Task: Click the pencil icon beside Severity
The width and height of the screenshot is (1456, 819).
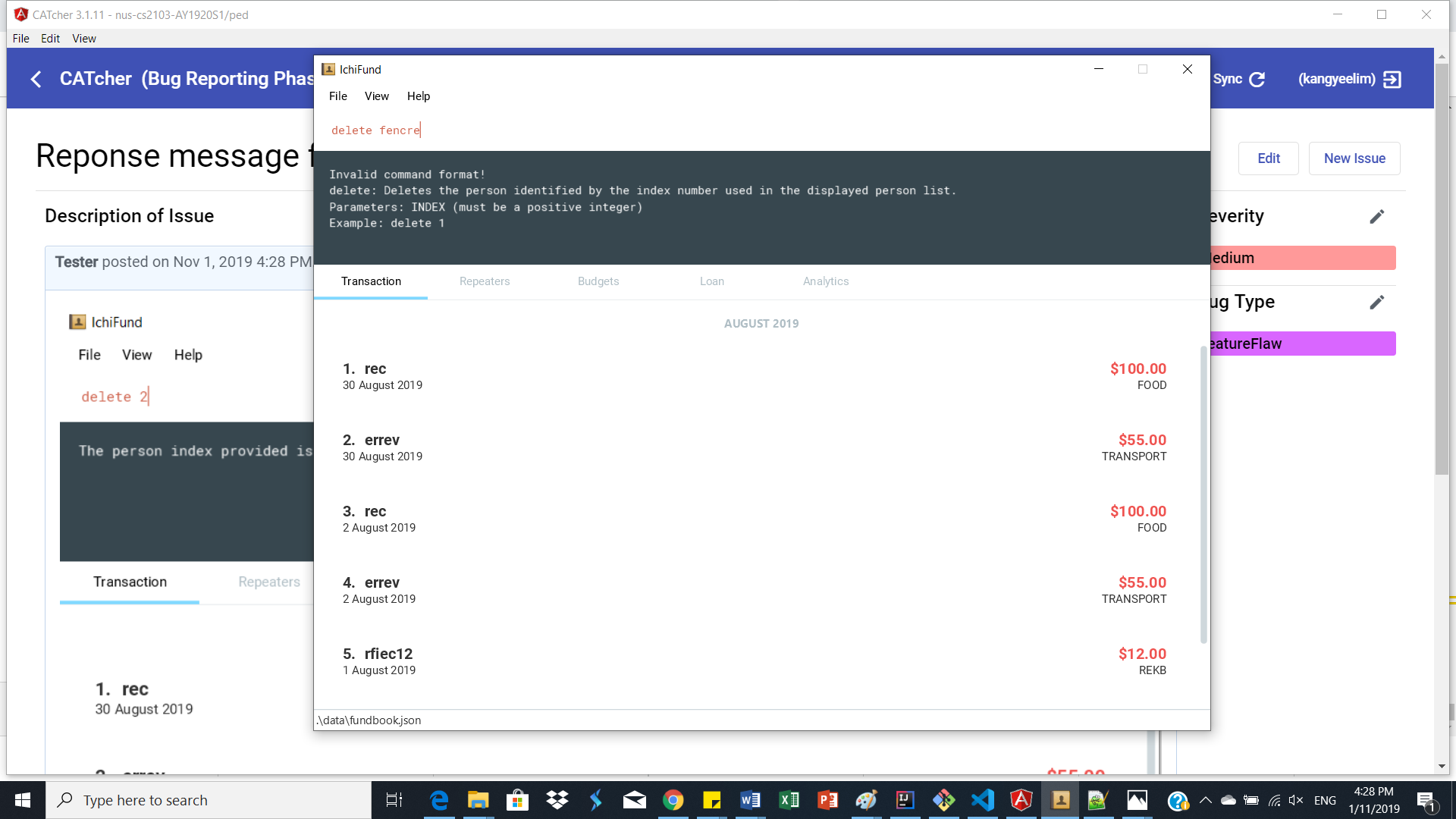Action: pos(1377,217)
